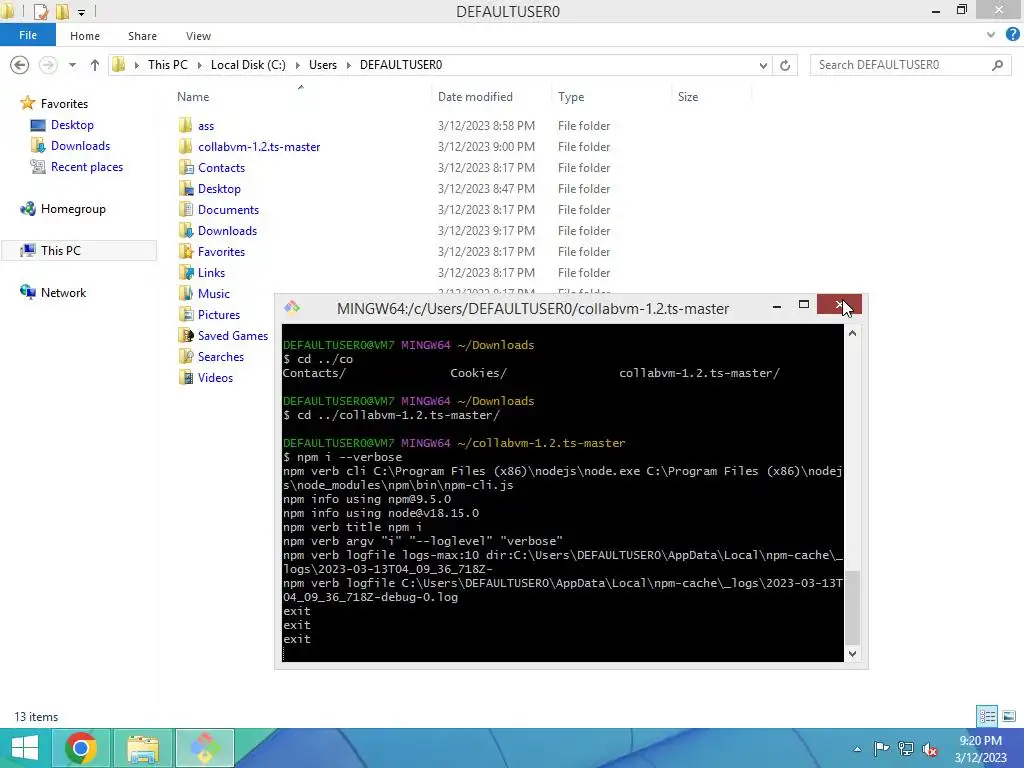Click Git Bash taskbar button
1024x768 pixels.
coord(204,748)
